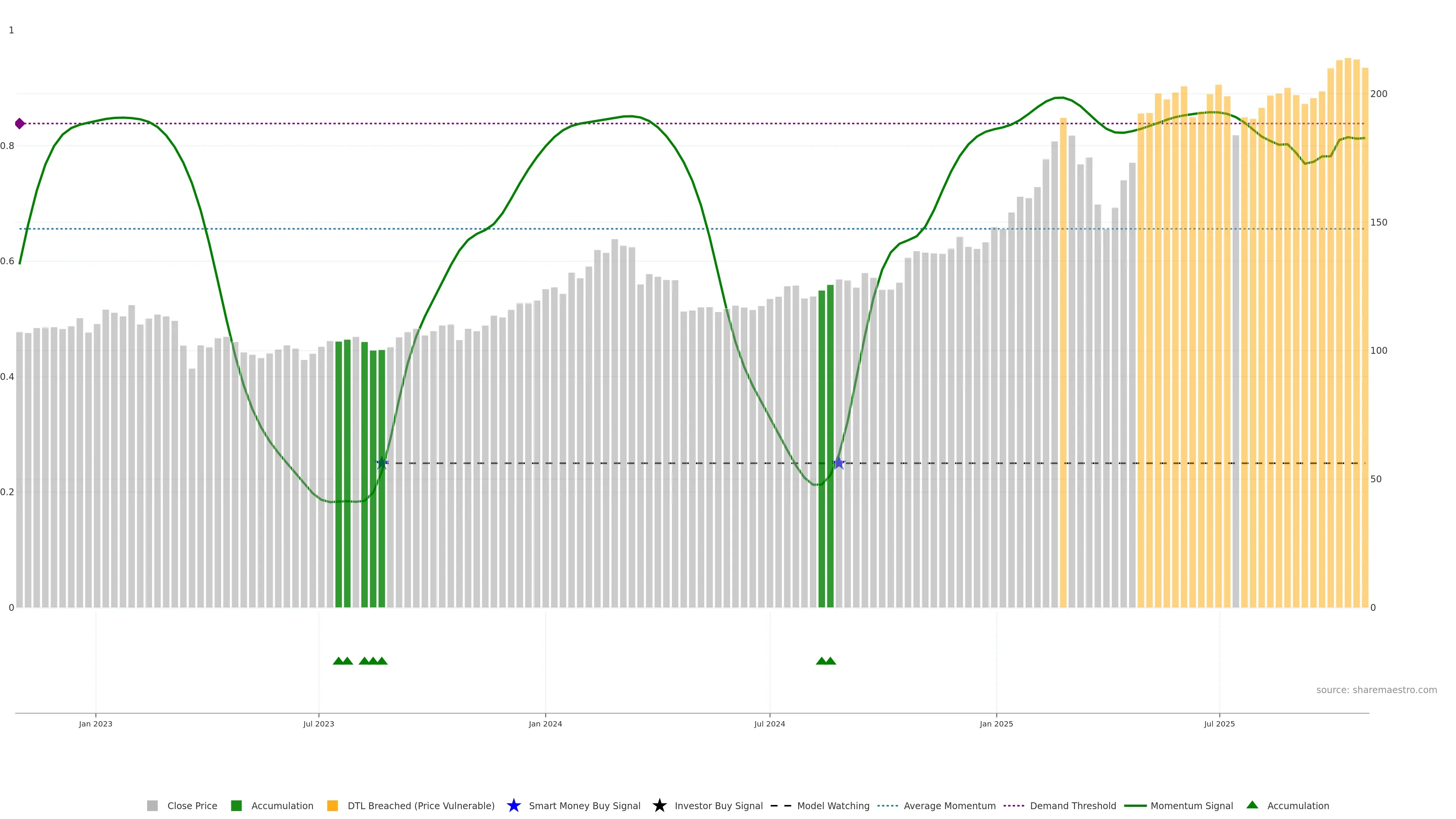The width and height of the screenshot is (1456, 819).
Task: Click the Jul 2024 axis label
Action: pos(769,723)
